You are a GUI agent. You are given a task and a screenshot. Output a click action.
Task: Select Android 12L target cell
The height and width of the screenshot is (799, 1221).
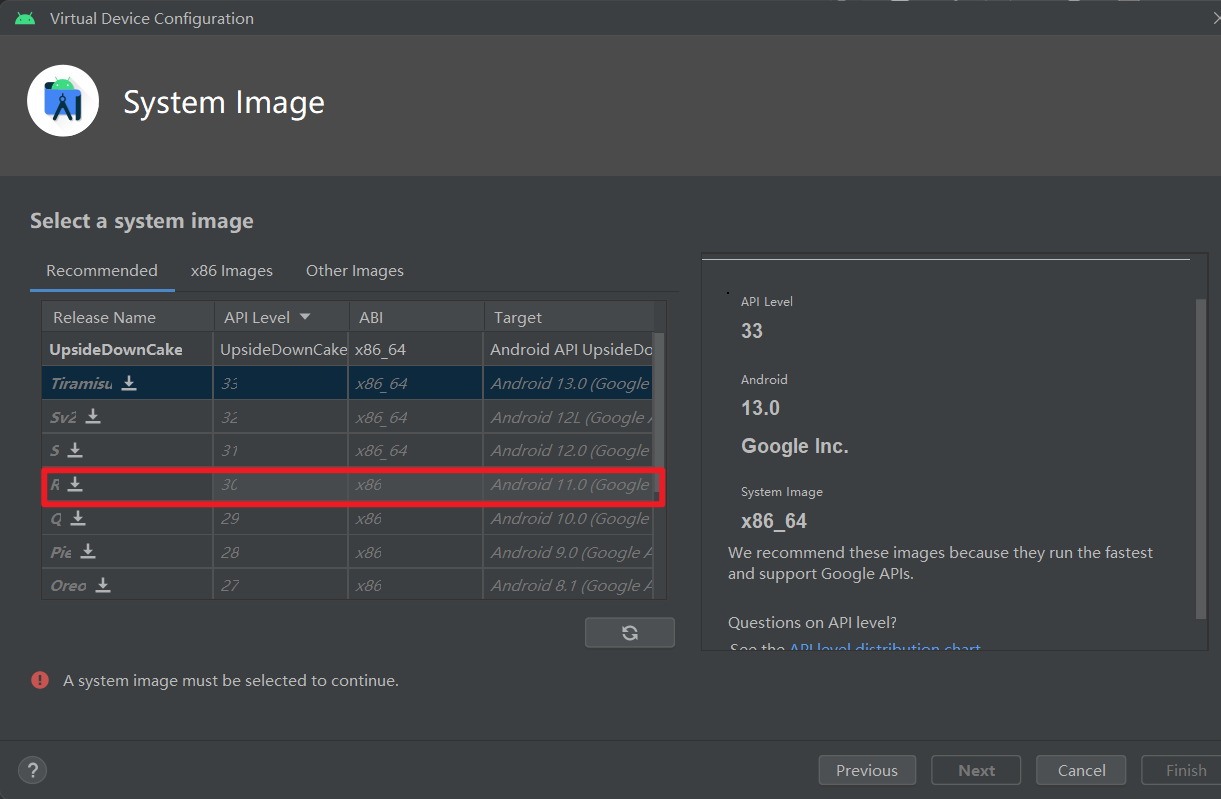coord(568,417)
